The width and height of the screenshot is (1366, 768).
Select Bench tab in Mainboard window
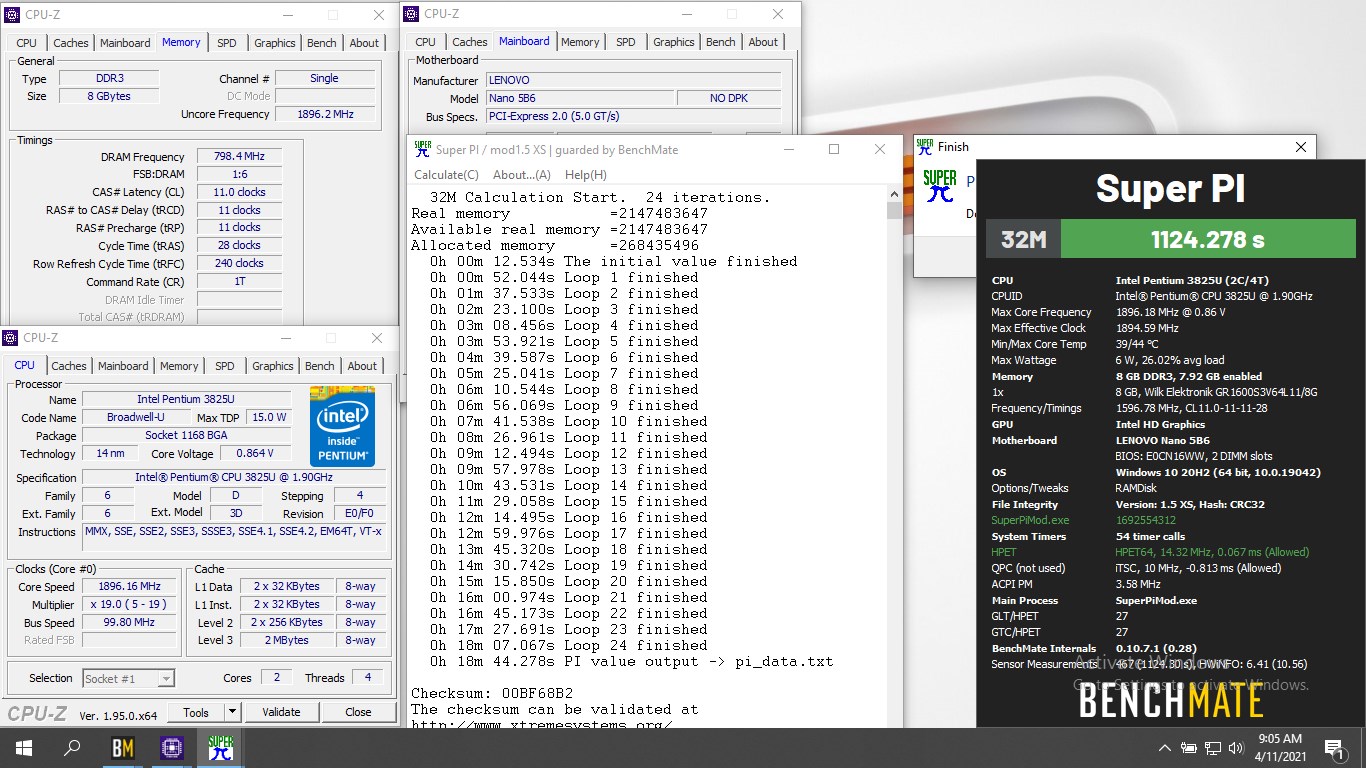(721, 42)
